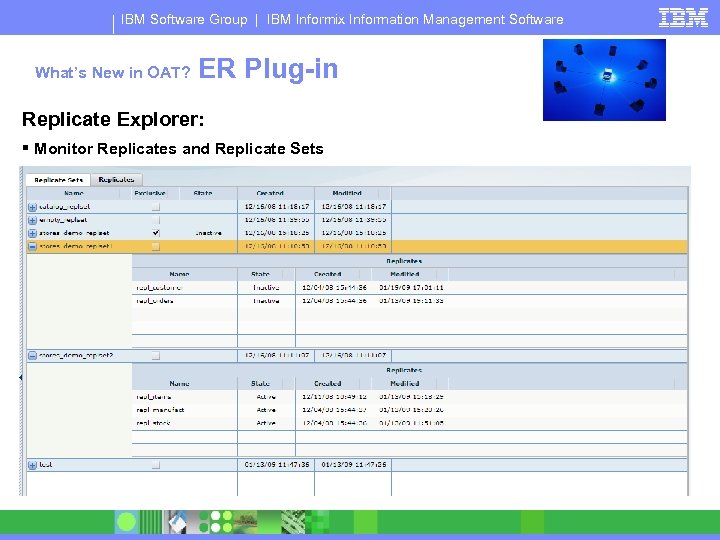Toggle Exclusive checkbox in the test row
The width and height of the screenshot is (720, 540).
tap(156, 465)
